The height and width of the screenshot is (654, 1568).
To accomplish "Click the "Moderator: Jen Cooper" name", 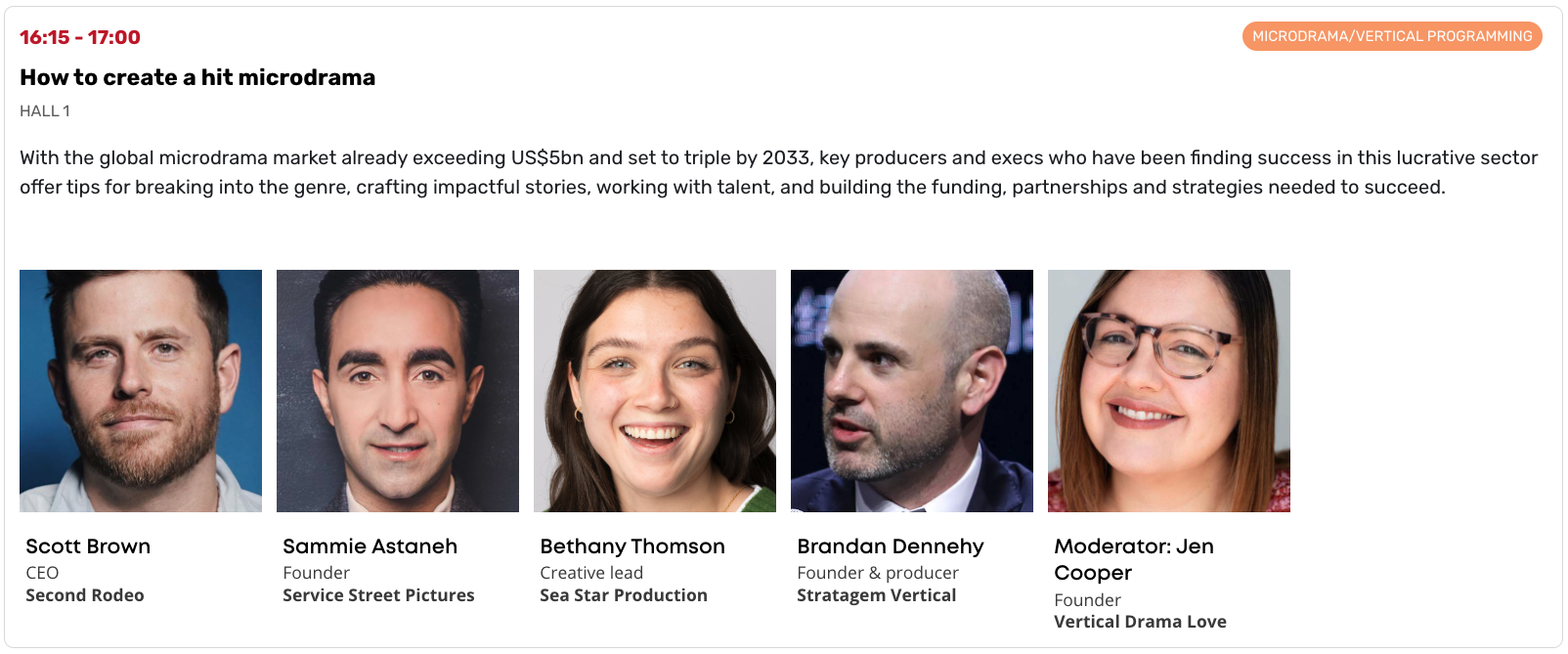I will point(1133,559).
